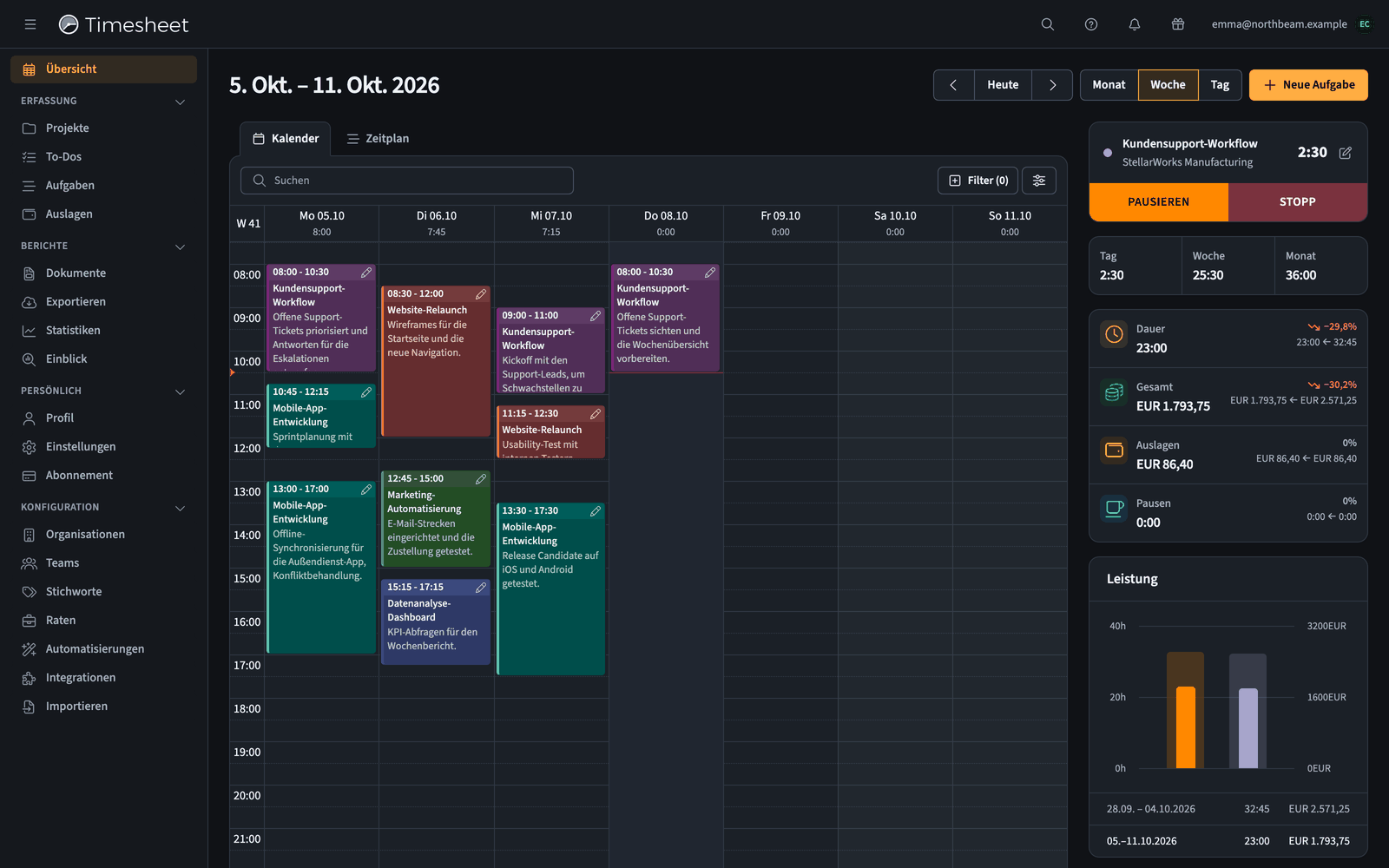This screenshot has height=868, width=1389.
Task: Collapse the PERSÖNLICH sidebar section
Action: click(x=181, y=391)
